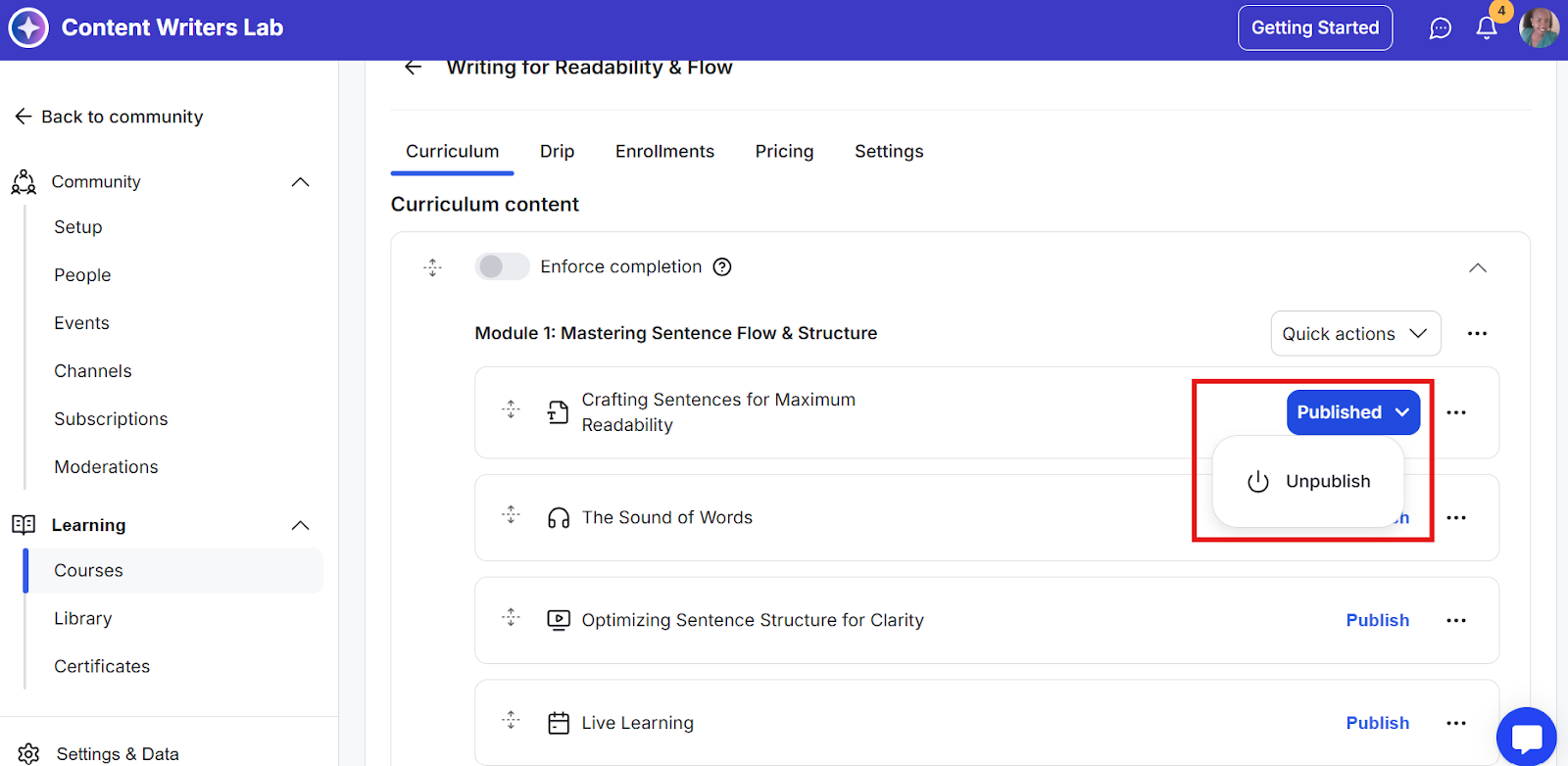This screenshot has height=766, width=1568.
Task: Publish the Optimizing Sentence Structure lesson
Action: pyautogui.click(x=1377, y=620)
